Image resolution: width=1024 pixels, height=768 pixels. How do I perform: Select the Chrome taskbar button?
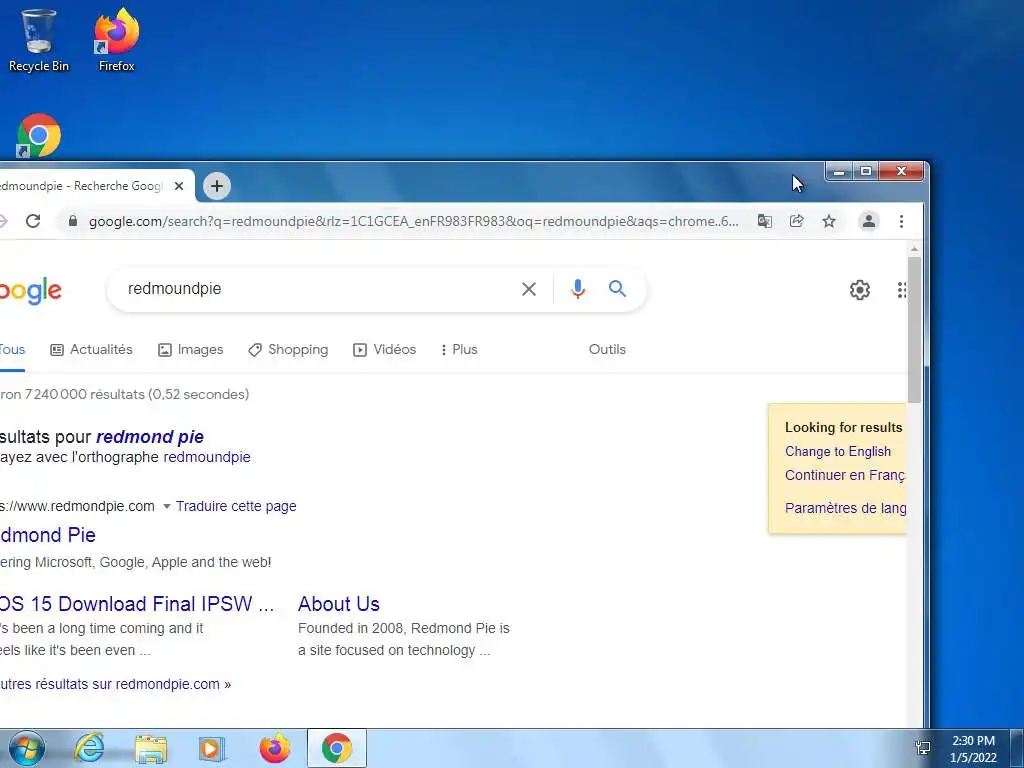pos(336,748)
